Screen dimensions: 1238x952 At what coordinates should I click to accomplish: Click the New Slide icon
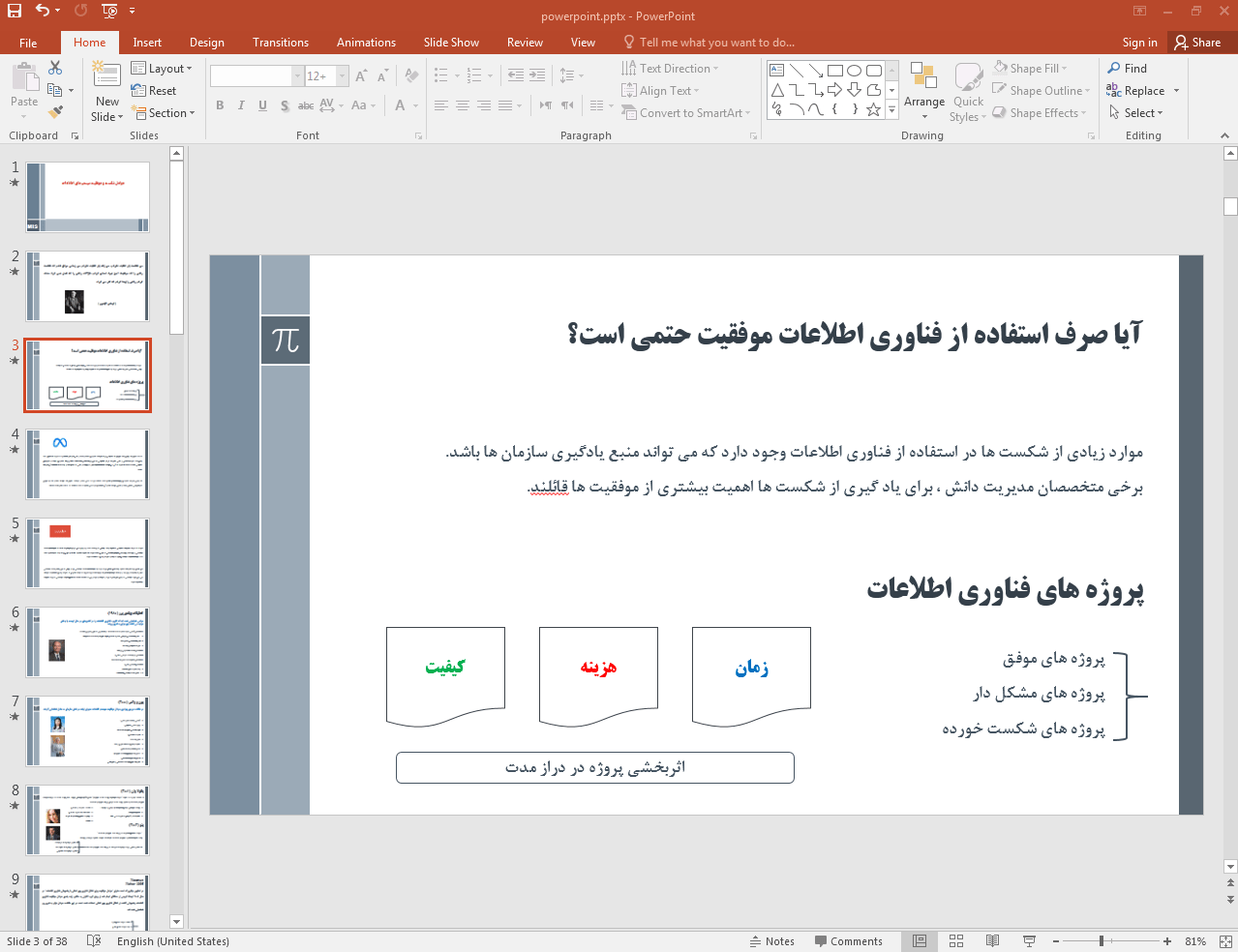[x=106, y=75]
